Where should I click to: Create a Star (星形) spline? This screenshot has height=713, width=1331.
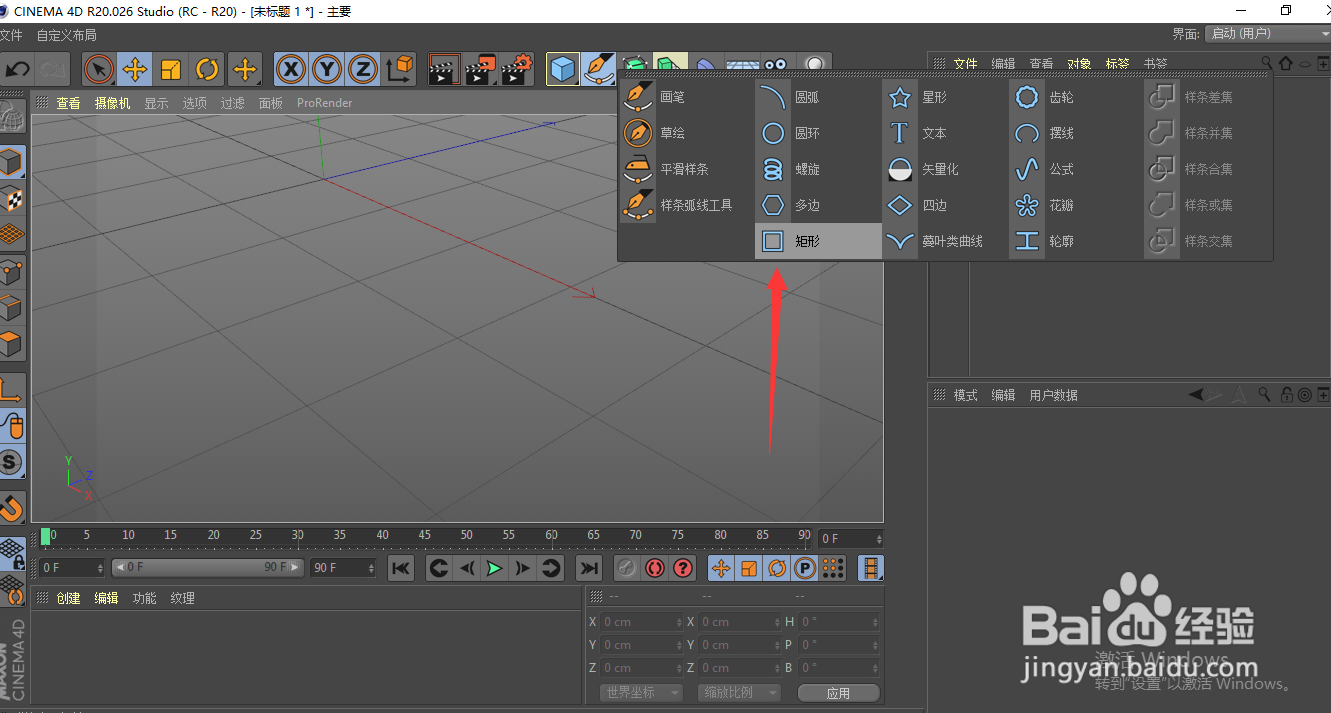coord(945,97)
